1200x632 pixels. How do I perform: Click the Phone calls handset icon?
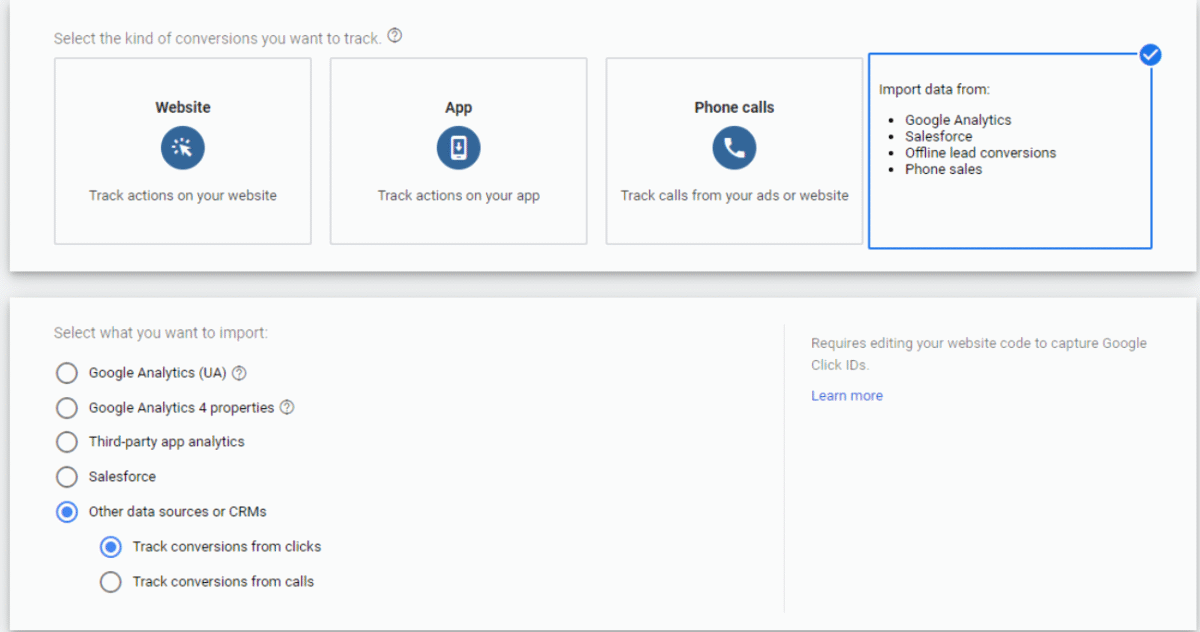click(734, 149)
